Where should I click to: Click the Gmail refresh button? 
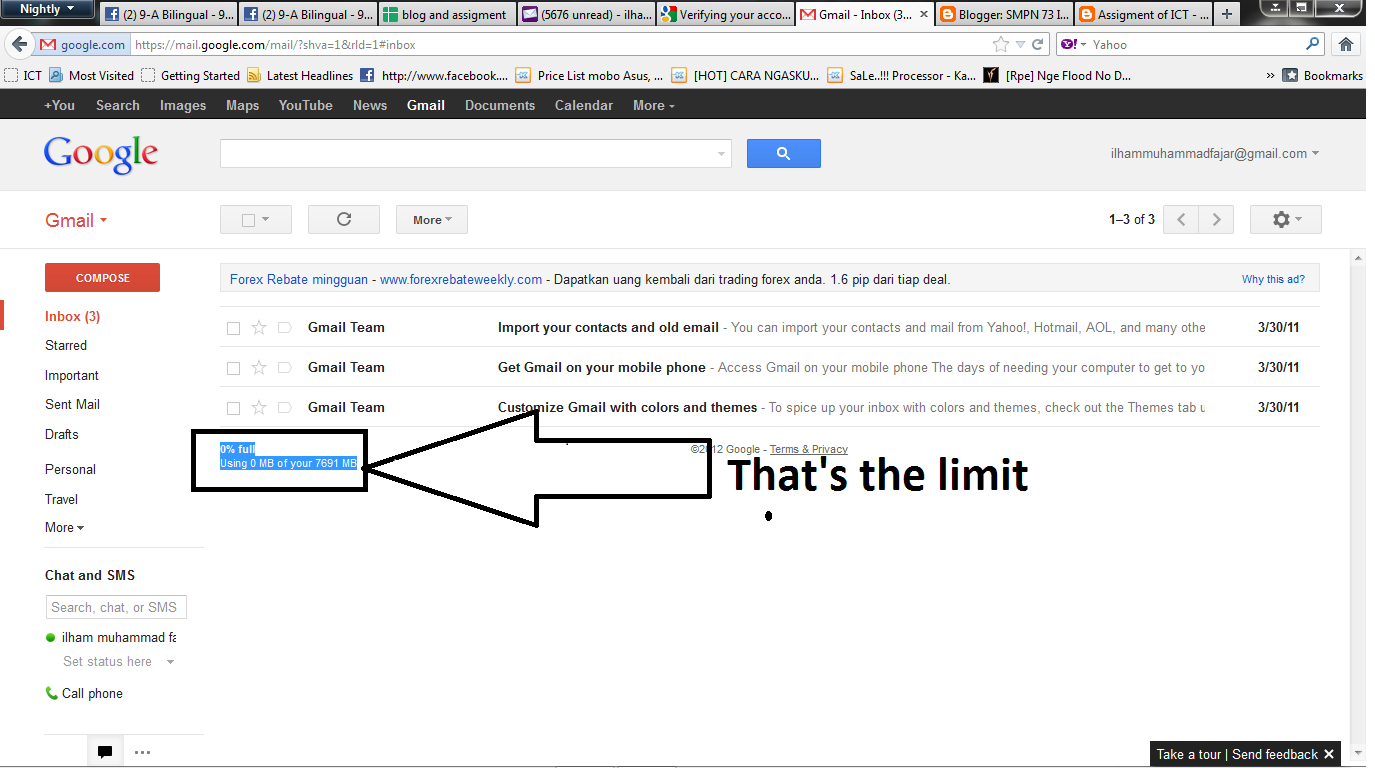coord(344,220)
